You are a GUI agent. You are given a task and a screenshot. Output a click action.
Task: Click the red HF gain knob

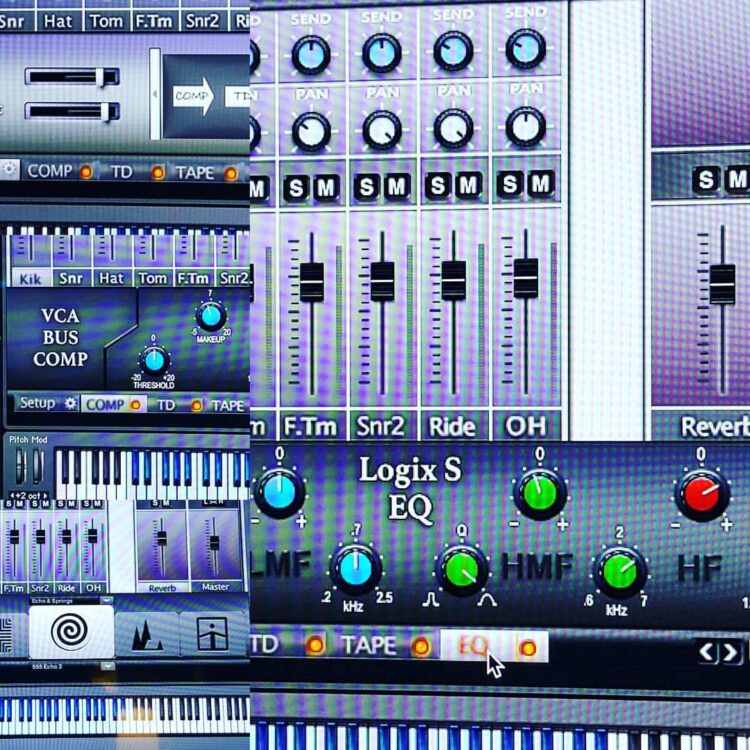point(702,493)
